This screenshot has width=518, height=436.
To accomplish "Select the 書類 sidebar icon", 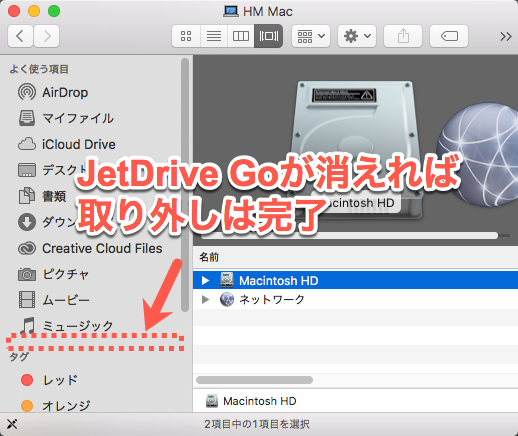I will pos(27,196).
